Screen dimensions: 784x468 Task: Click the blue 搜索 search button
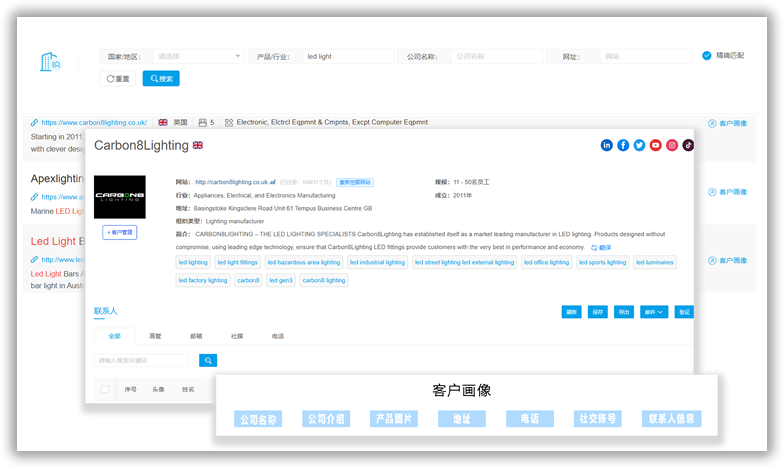[x=161, y=78]
